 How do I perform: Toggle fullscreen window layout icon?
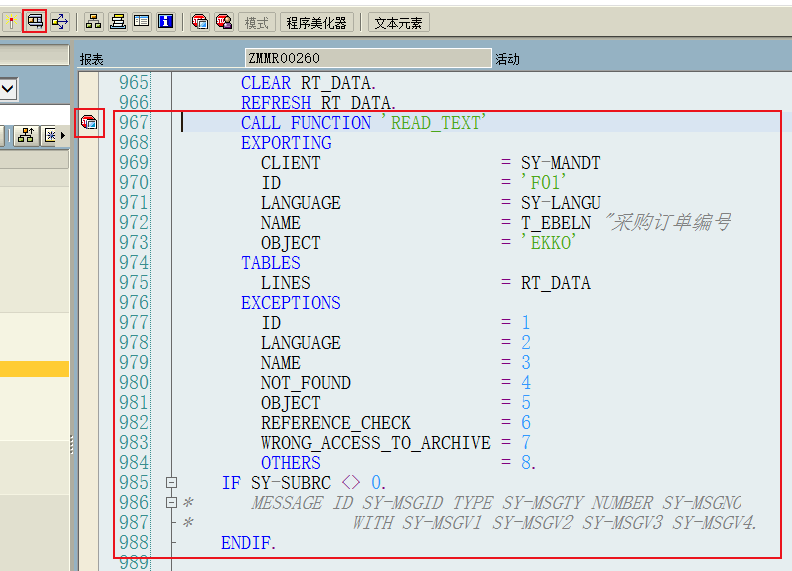click(x=142, y=22)
